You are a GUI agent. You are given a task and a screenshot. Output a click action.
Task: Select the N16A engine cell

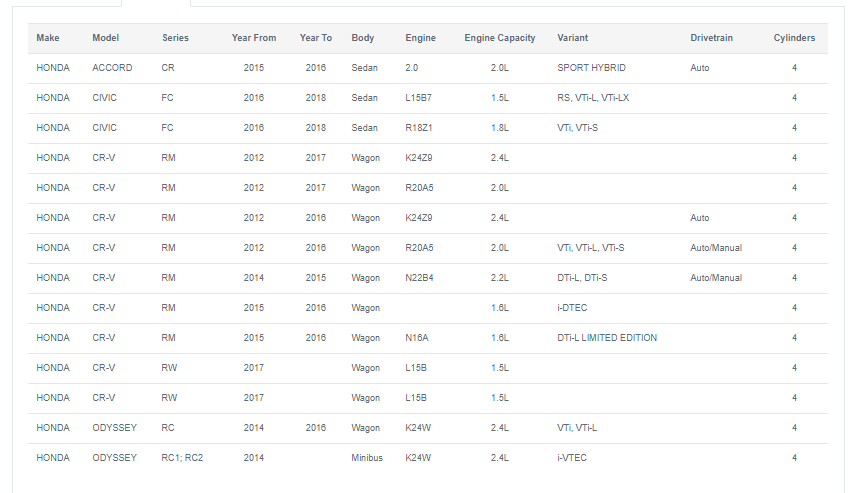[417, 338]
